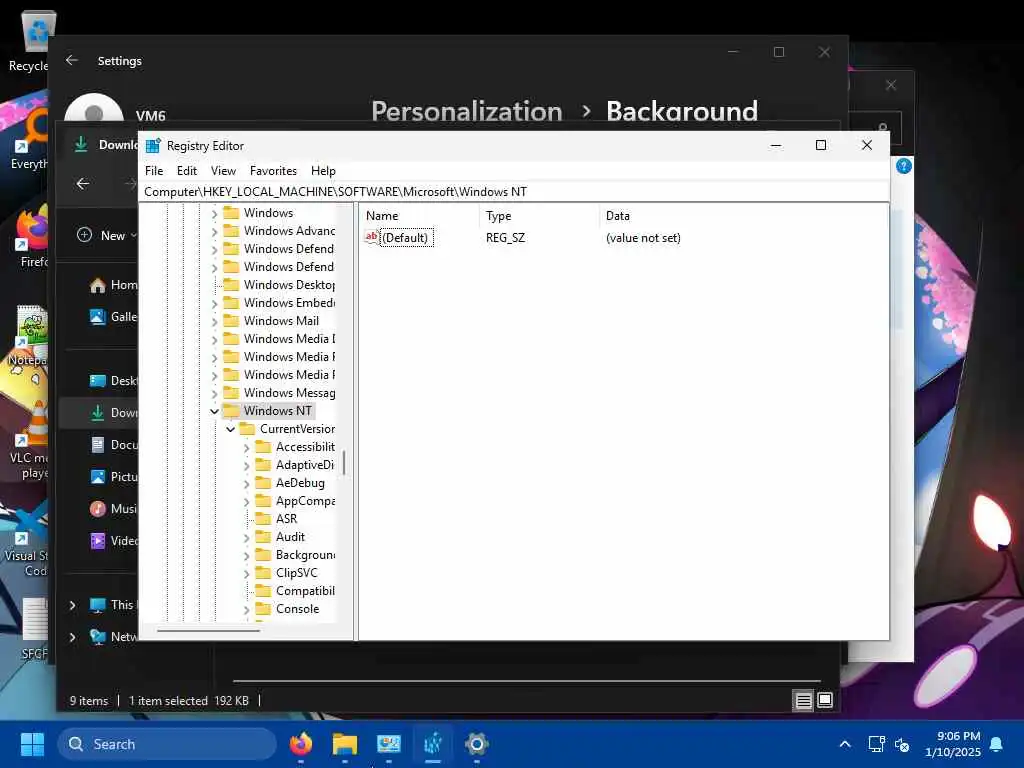Screen dimensions: 1024x768
Task: Select the Console key
Action: (297, 609)
